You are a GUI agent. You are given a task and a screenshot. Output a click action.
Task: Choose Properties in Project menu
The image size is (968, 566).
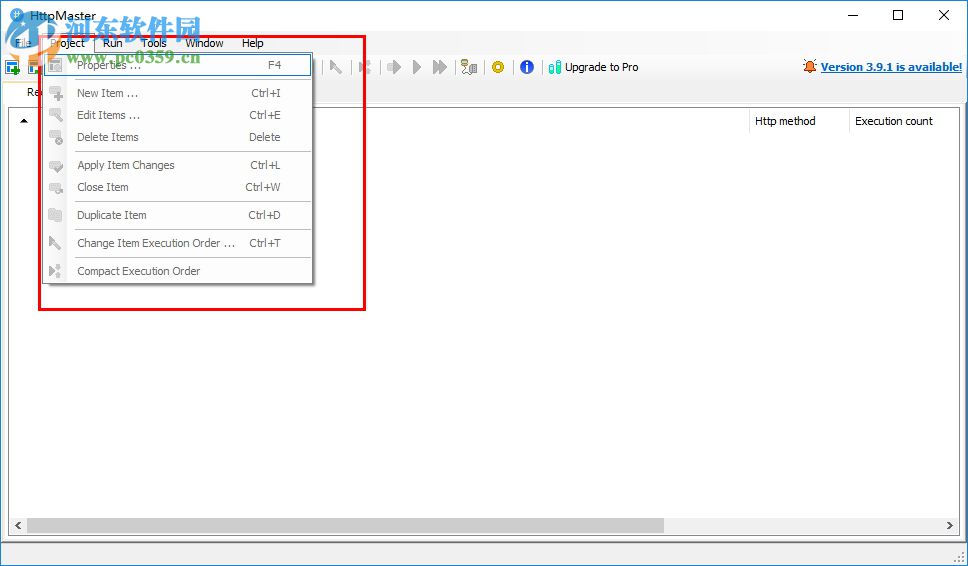pos(177,65)
